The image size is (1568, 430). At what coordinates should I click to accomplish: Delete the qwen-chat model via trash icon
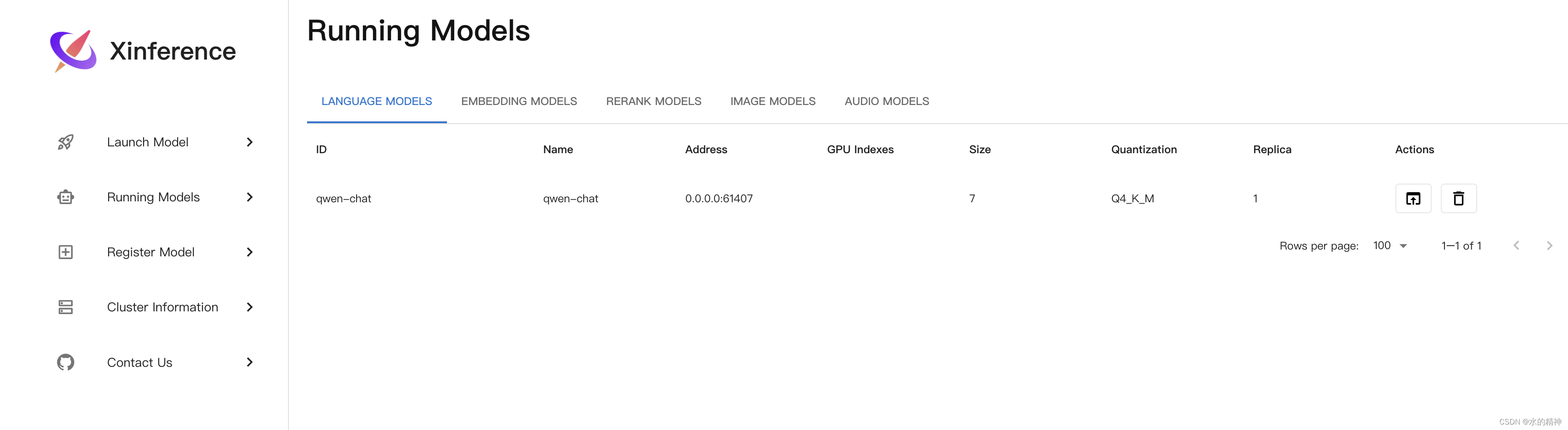click(1459, 198)
